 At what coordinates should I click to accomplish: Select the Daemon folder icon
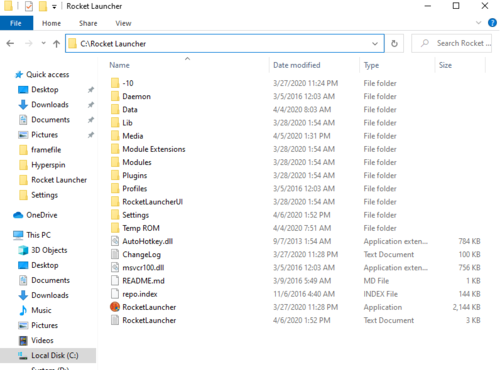coord(115,96)
